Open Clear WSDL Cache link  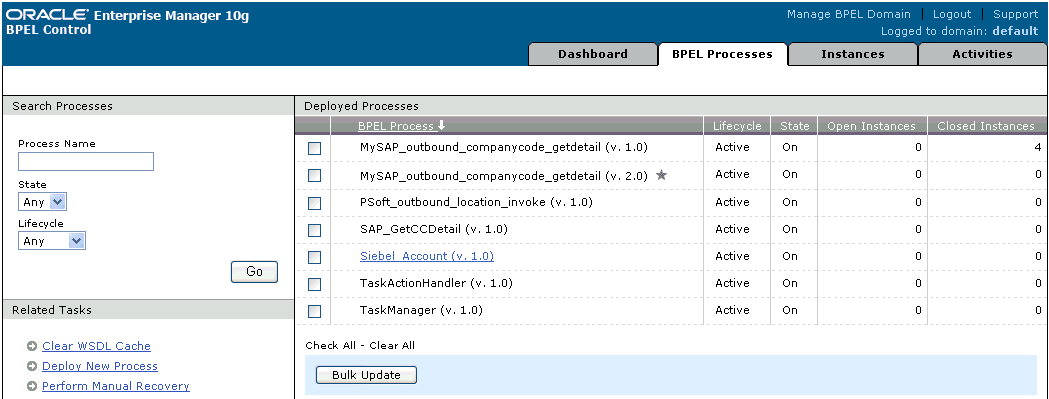click(x=96, y=346)
